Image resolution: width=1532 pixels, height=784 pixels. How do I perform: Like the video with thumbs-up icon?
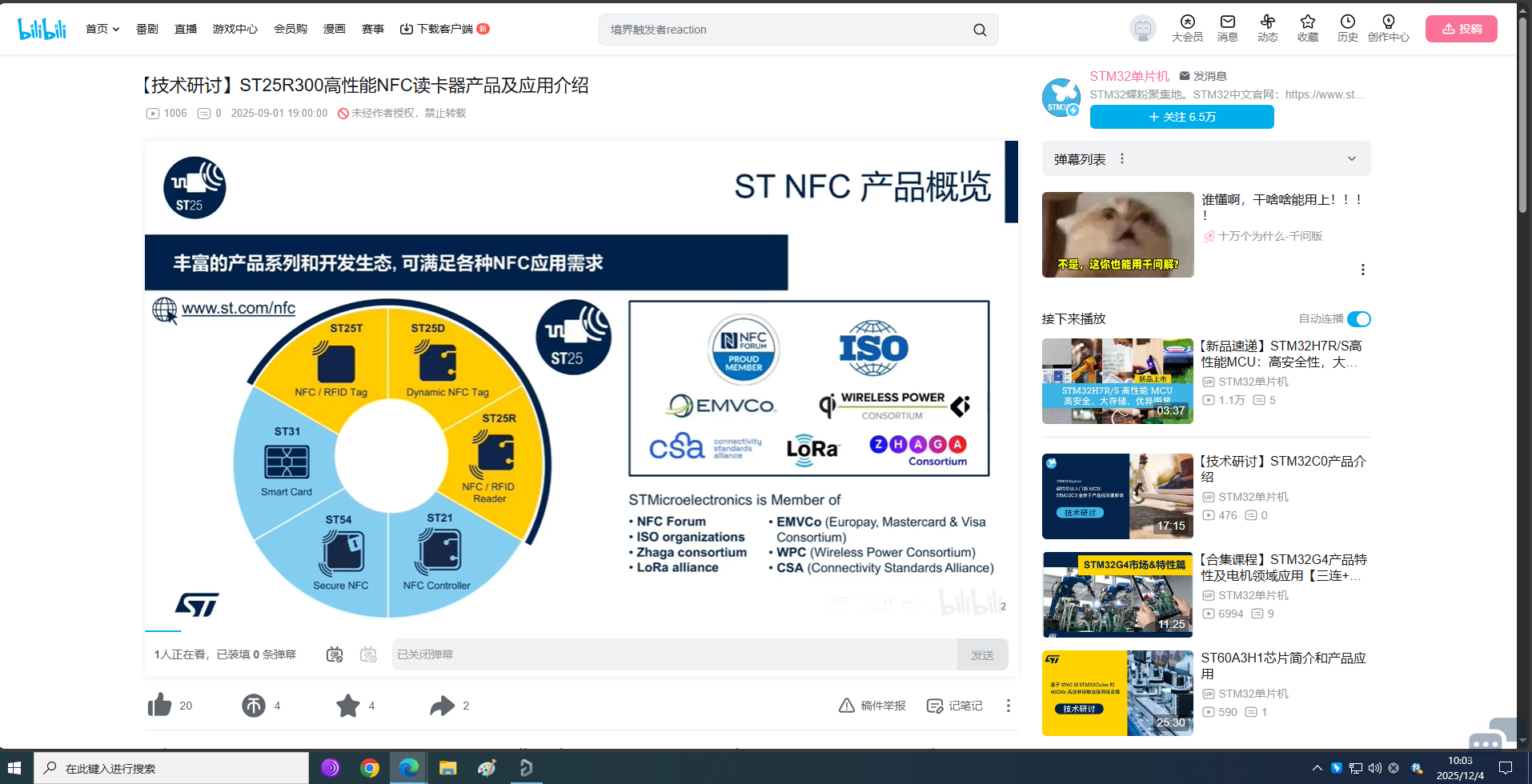pos(160,705)
